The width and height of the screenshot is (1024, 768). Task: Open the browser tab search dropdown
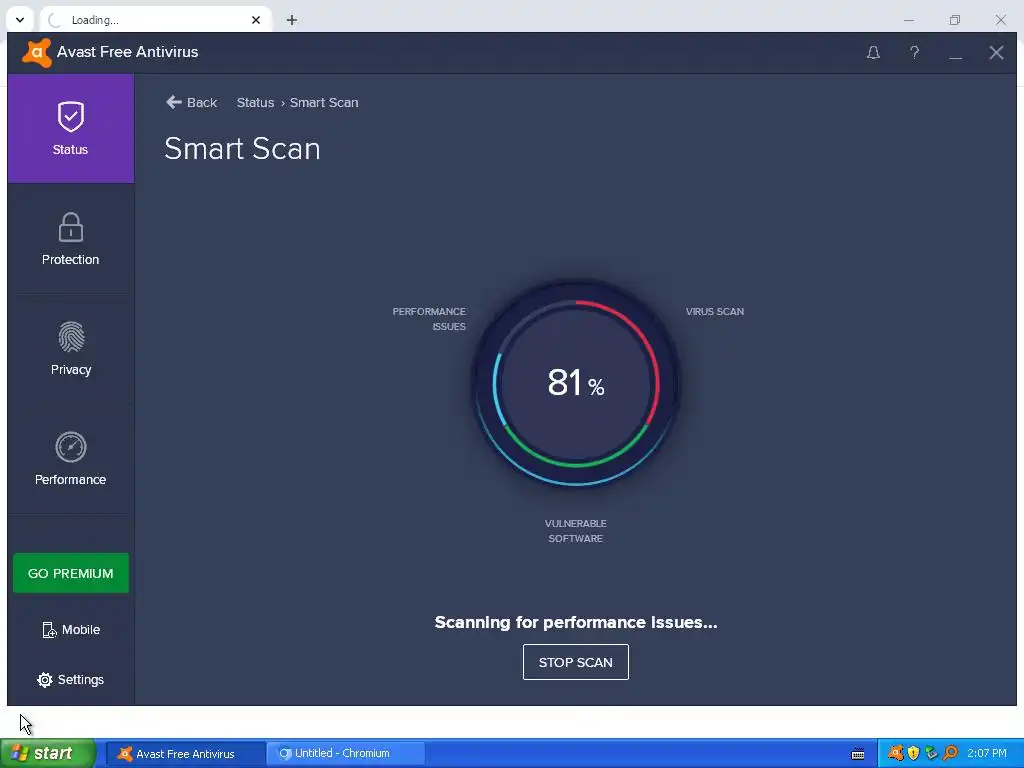[20, 20]
